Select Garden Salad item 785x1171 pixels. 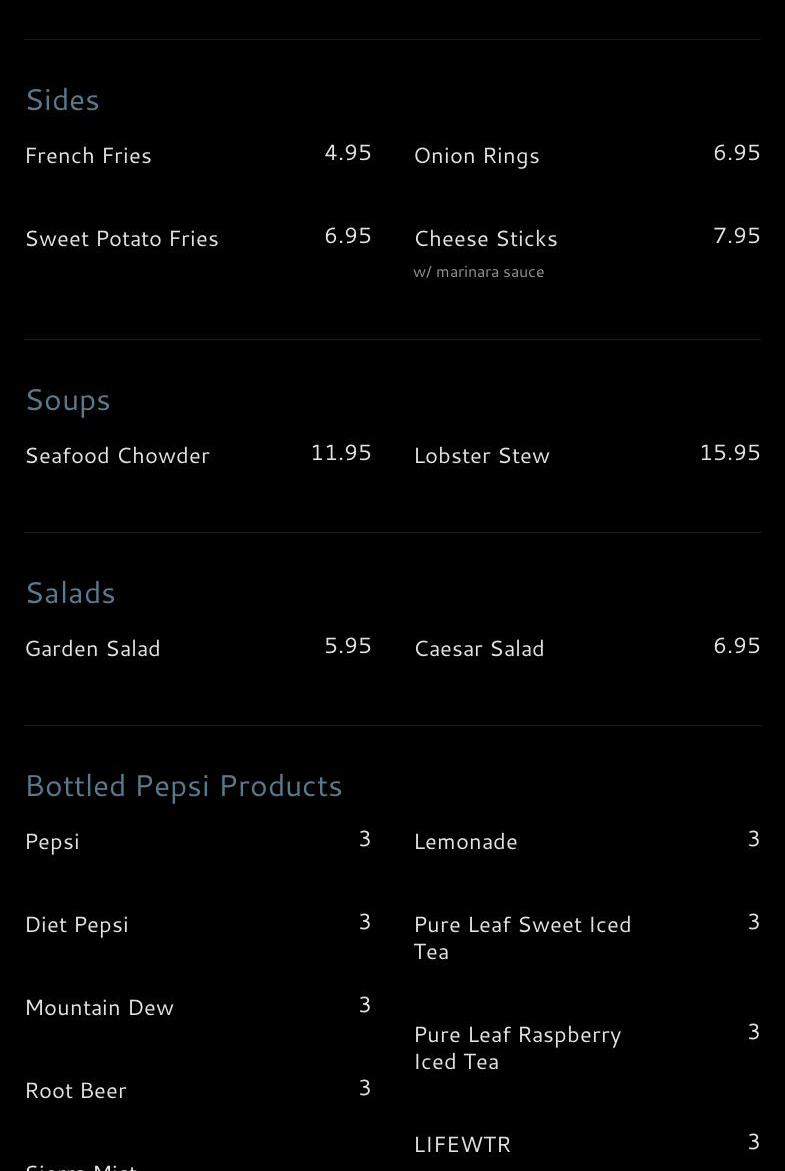point(93,649)
